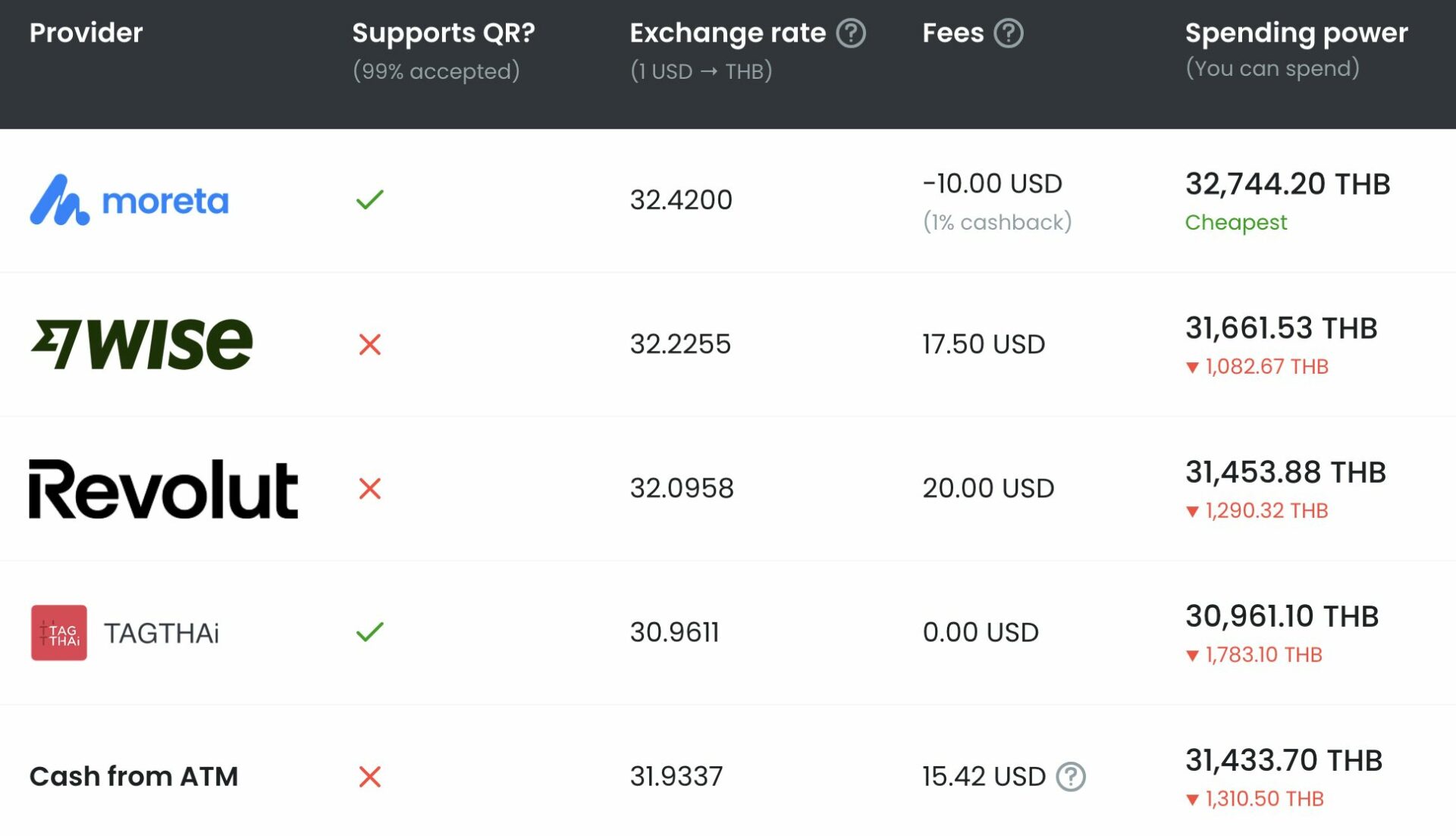
Task: Click the Moreta logo
Action: pos(129,201)
